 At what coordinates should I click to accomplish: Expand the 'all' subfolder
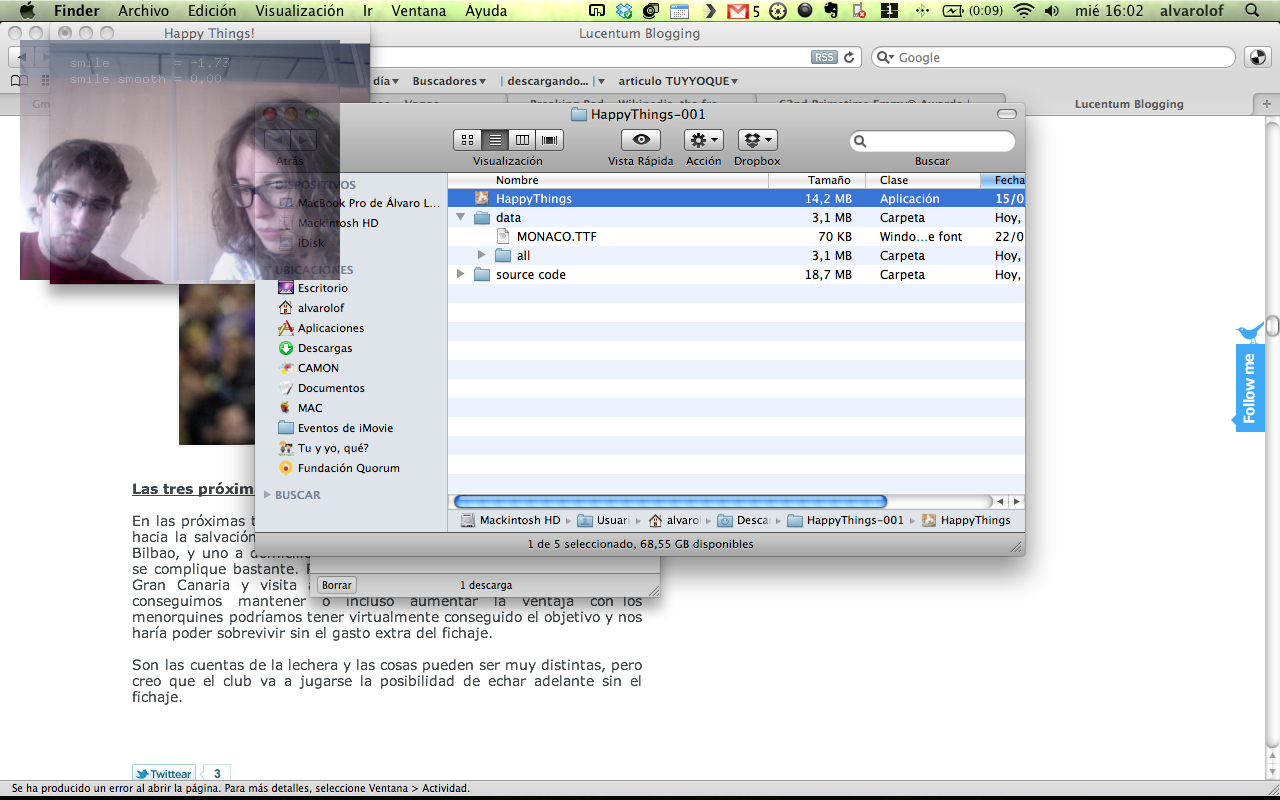pyautogui.click(x=482, y=255)
